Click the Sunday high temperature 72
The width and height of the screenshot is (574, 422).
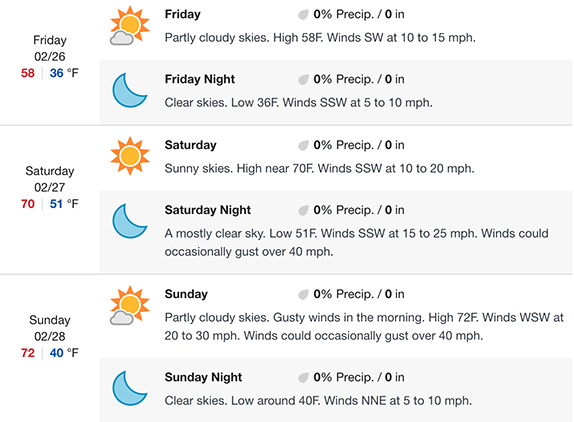click(x=28, y=353)
